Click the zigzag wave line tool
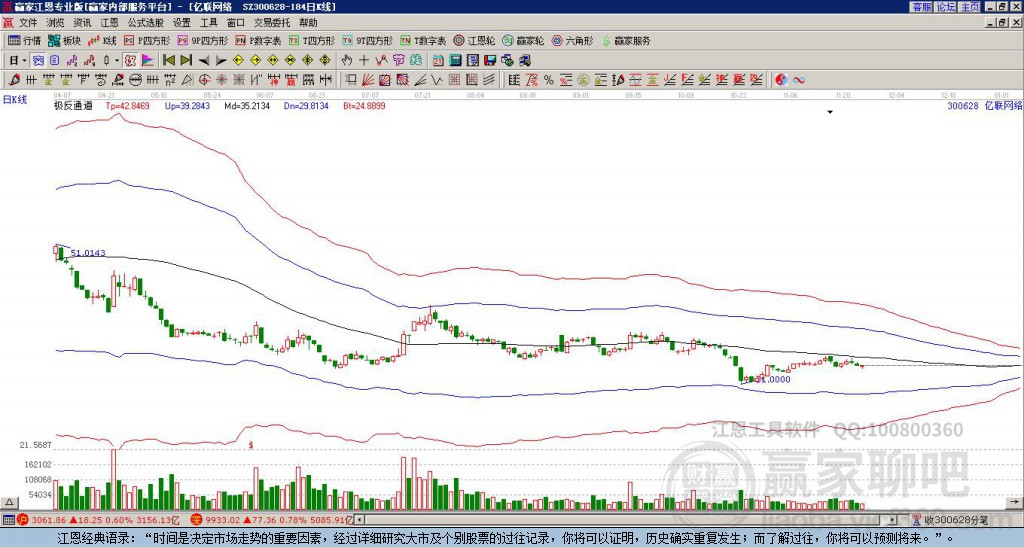Screen dimensions: 1024x548 click(437, 80)
